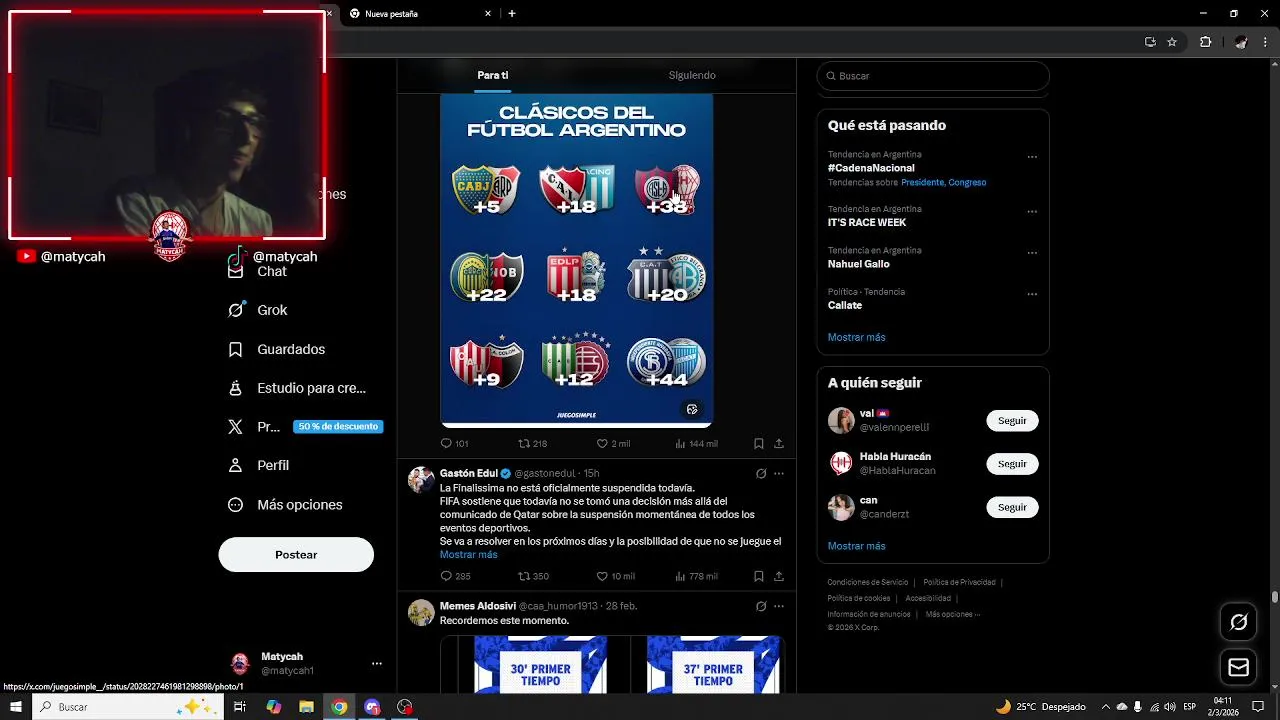The width and height of the screenshot is (1280, 720).
Task: Open Gastón Edul profile avatar
Action: click(x=421, y=480)
